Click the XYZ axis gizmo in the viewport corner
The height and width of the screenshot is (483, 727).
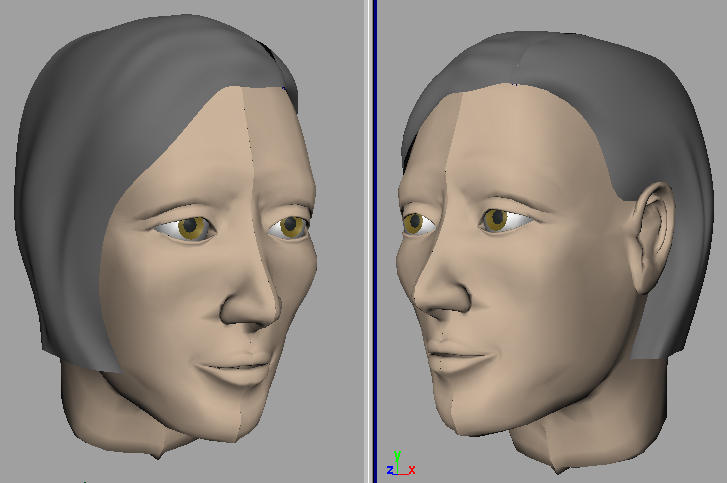pyautogui.click(x=398, y=464)
